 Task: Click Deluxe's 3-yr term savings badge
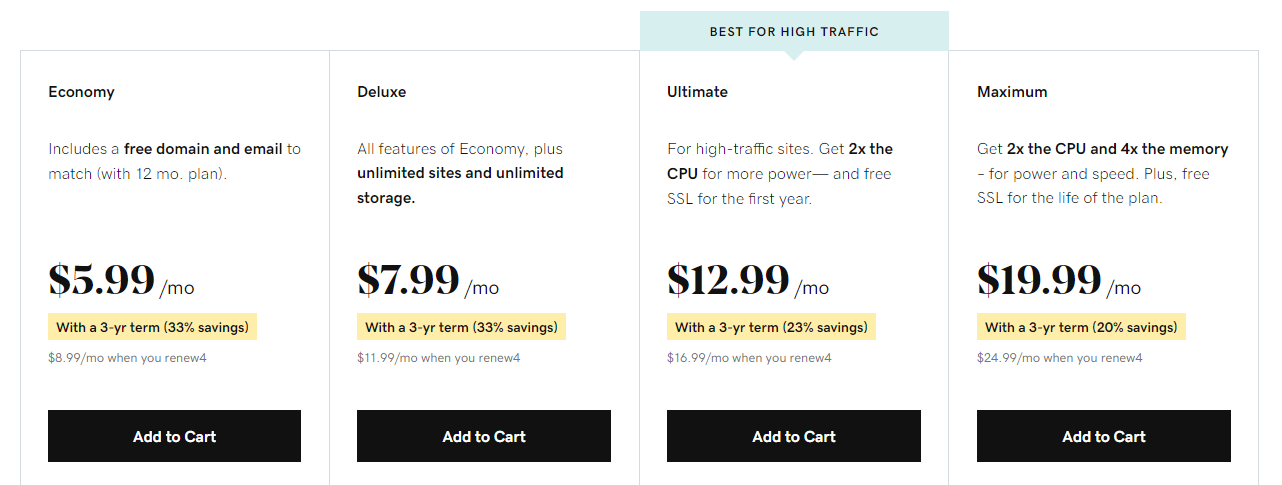click(462, 327)
